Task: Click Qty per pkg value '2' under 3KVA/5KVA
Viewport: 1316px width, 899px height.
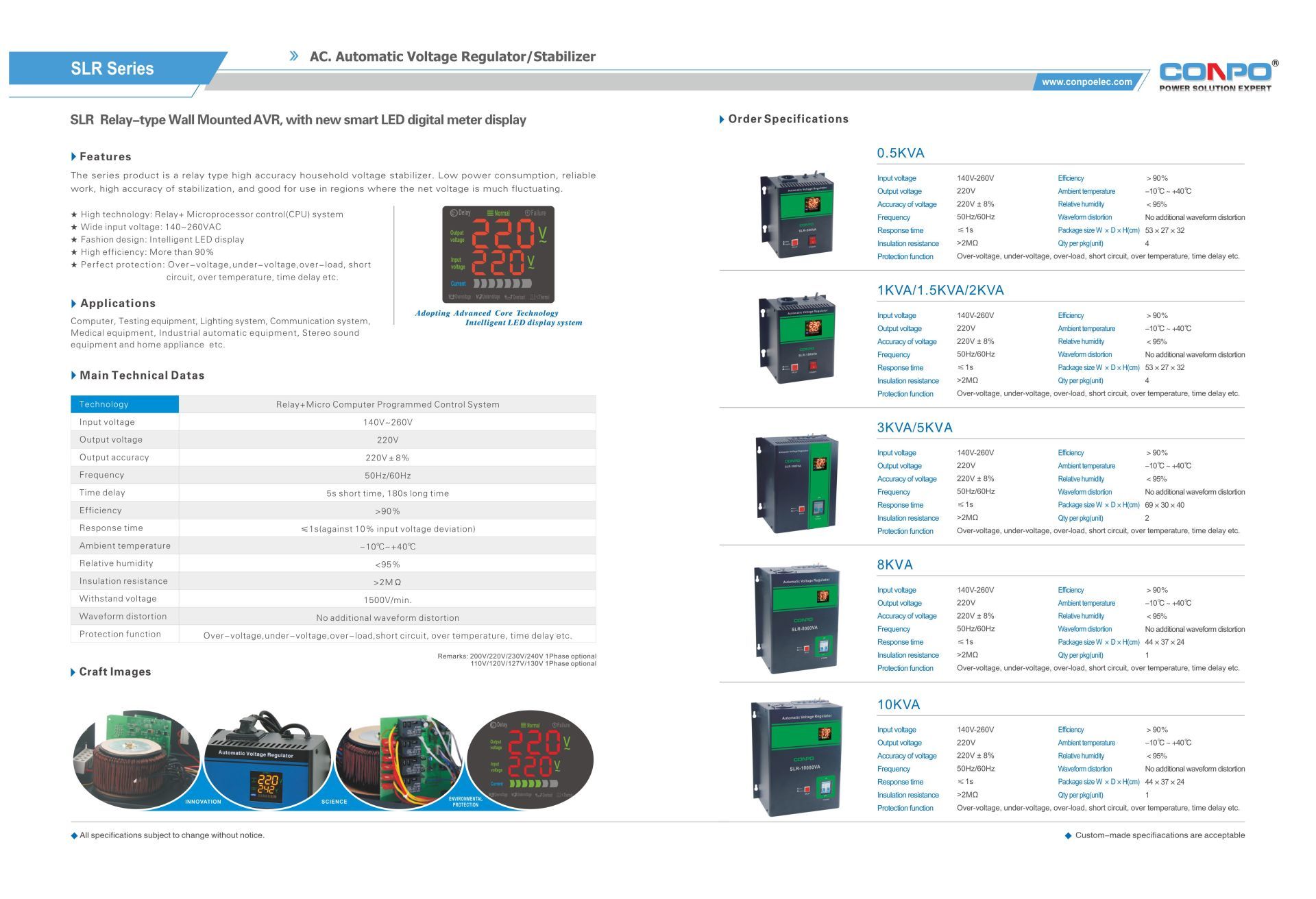Action: pos(1147,518)
